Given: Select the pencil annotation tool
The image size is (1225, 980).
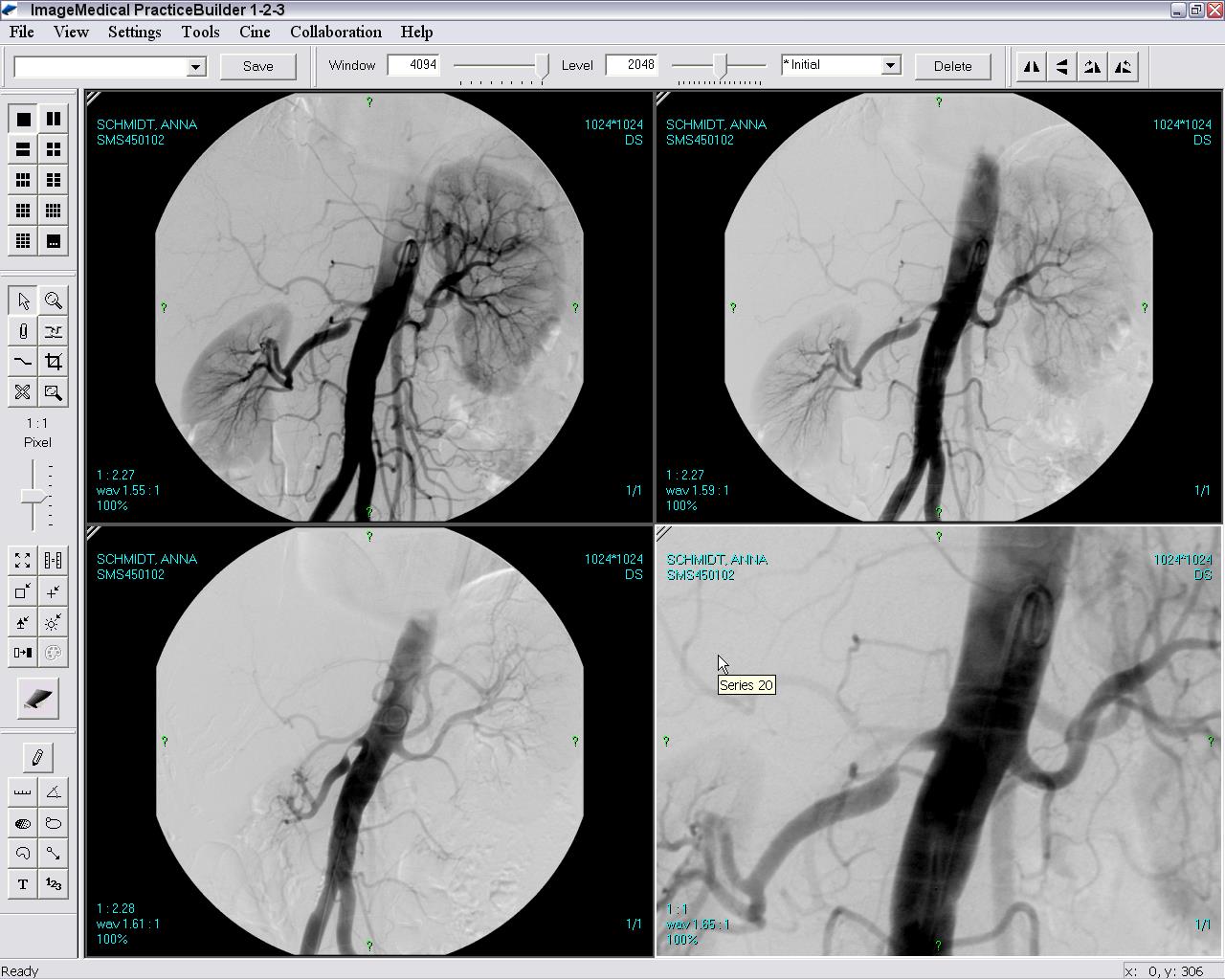Looking at the screenshot, I should tap(38, 757).
